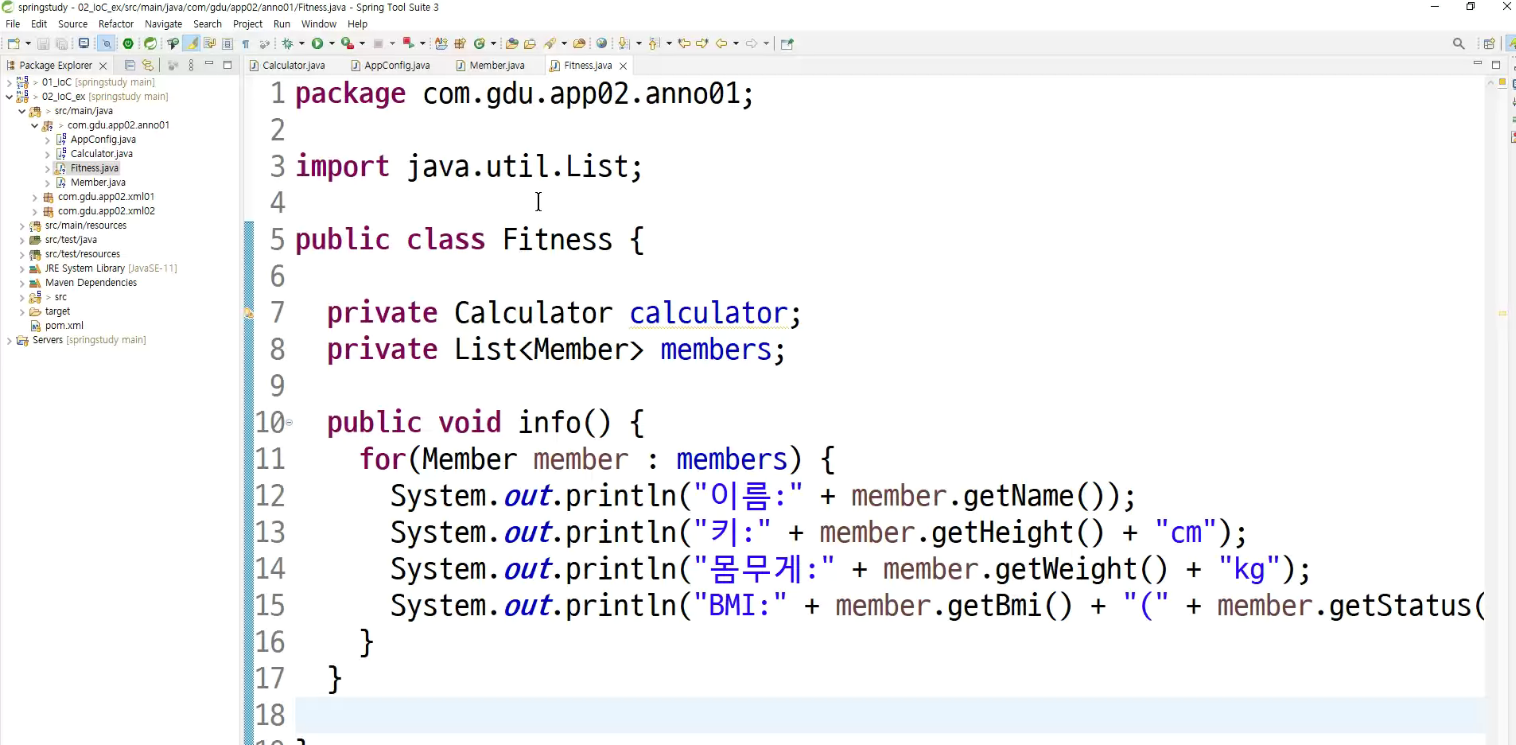Navigate Back with the left arrow icon
Viewport: 1516px width, 745px height.
click(721, 43)
